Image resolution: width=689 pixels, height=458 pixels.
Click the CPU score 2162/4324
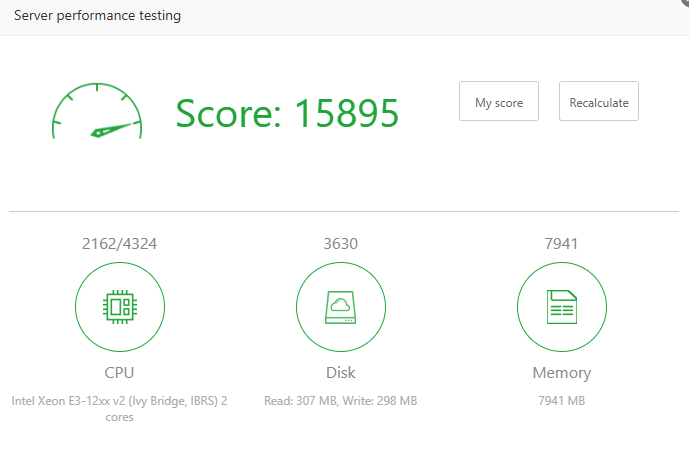(x=120, y=243)
